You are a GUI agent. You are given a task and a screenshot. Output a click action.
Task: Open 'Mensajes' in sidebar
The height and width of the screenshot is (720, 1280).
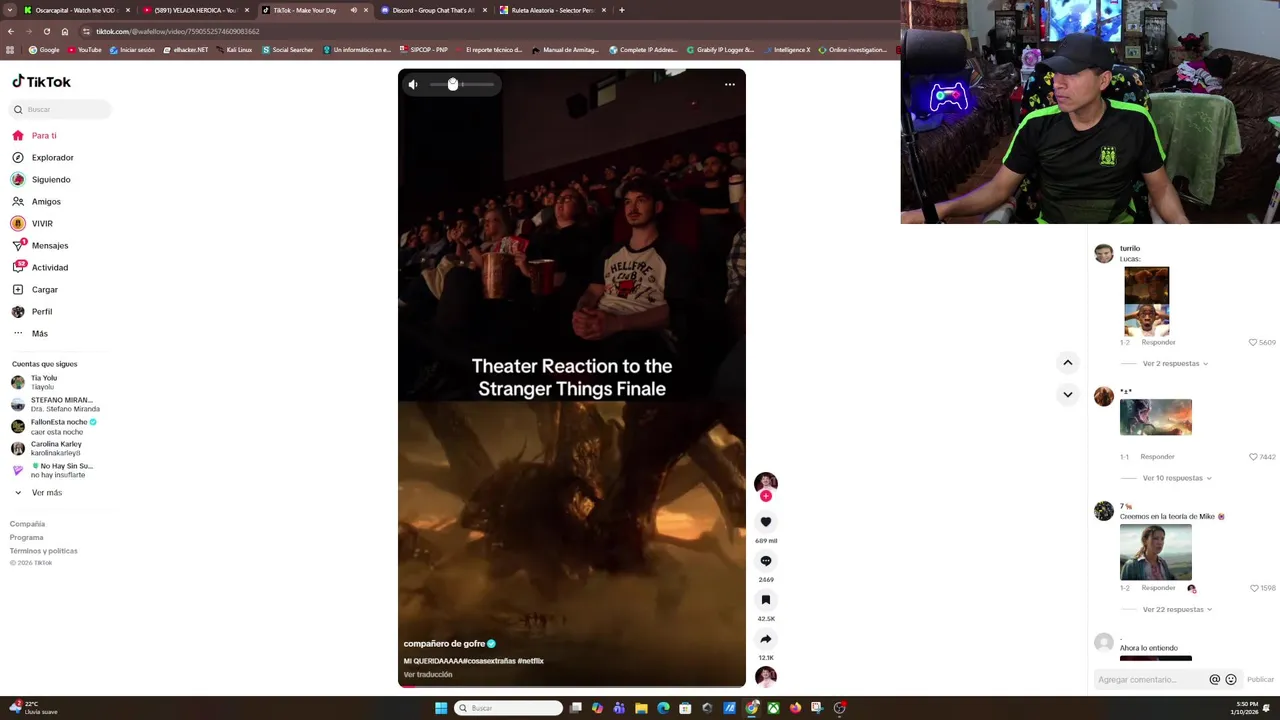[40, 246]
